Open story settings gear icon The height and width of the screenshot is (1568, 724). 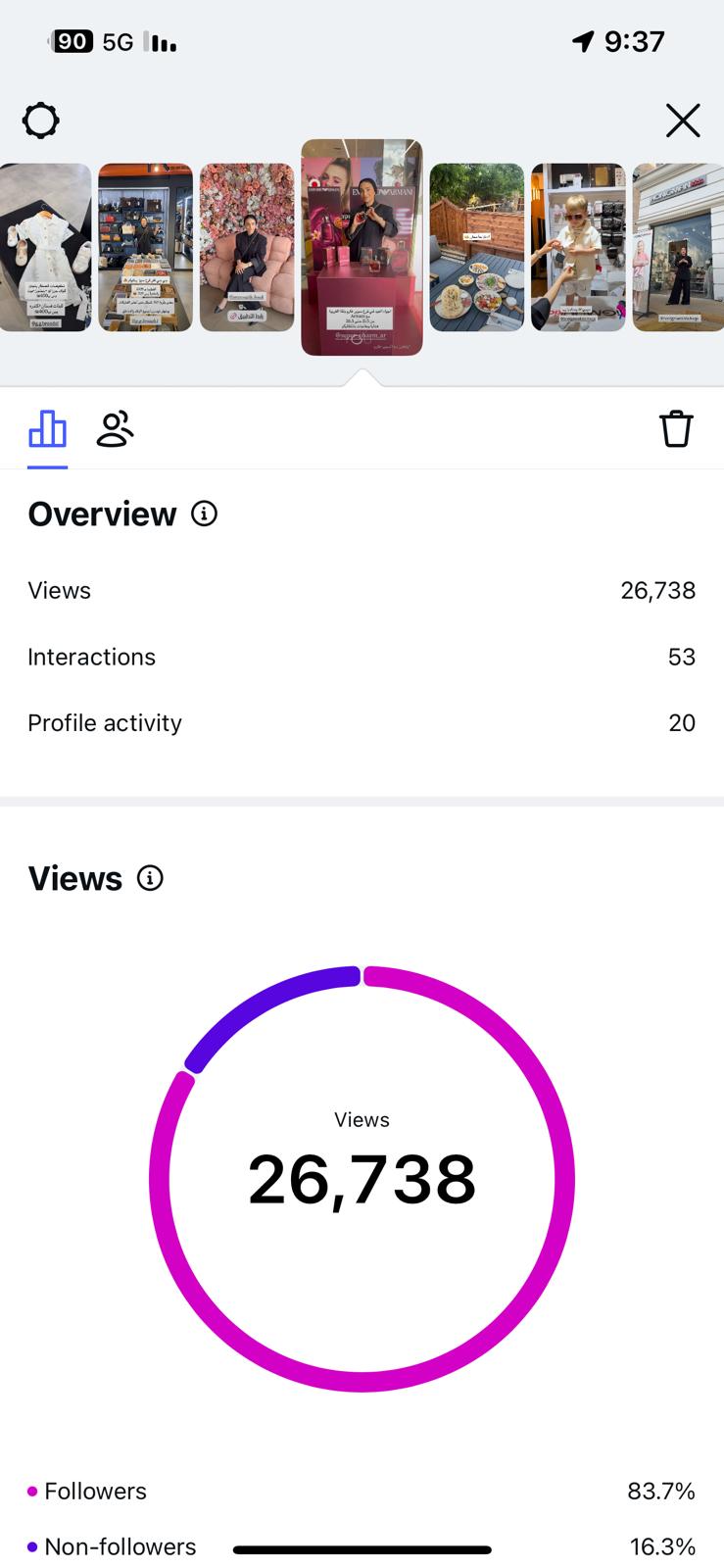(40, 121)
